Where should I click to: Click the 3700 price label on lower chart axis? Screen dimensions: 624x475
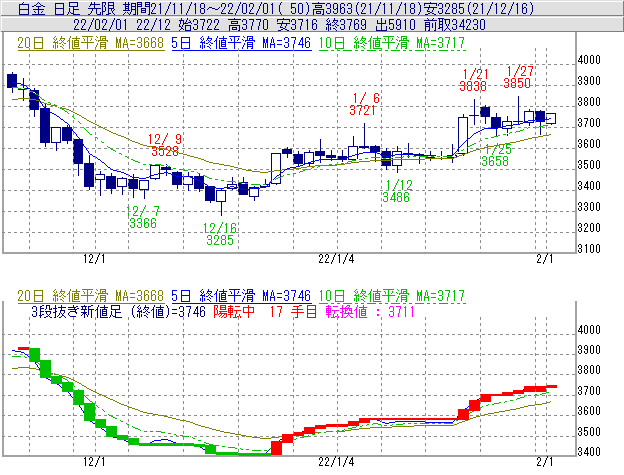tap(589, 391)
